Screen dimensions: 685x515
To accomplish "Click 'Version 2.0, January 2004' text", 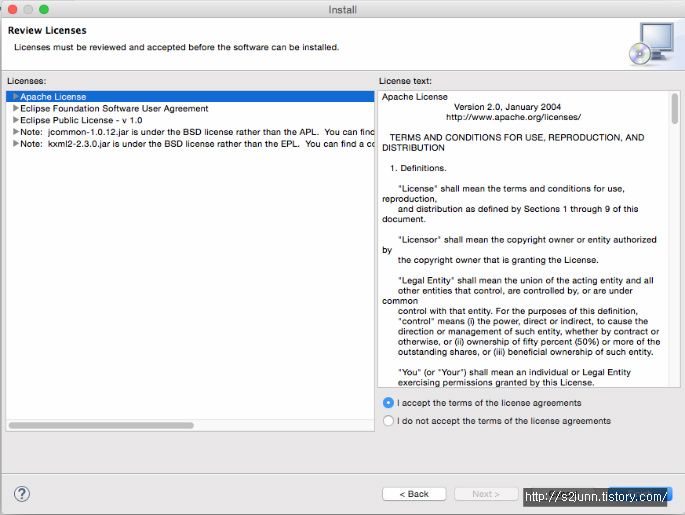I will point(507,107).
